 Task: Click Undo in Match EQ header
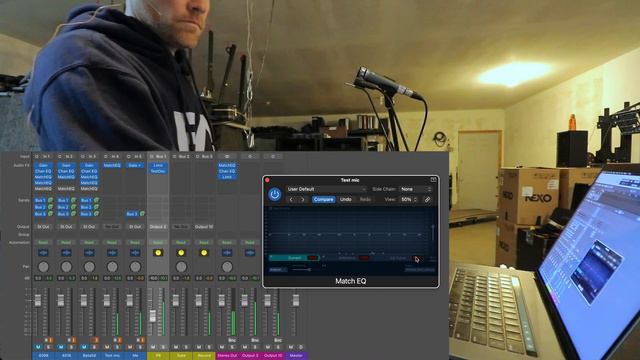click(x=346, y=200)
